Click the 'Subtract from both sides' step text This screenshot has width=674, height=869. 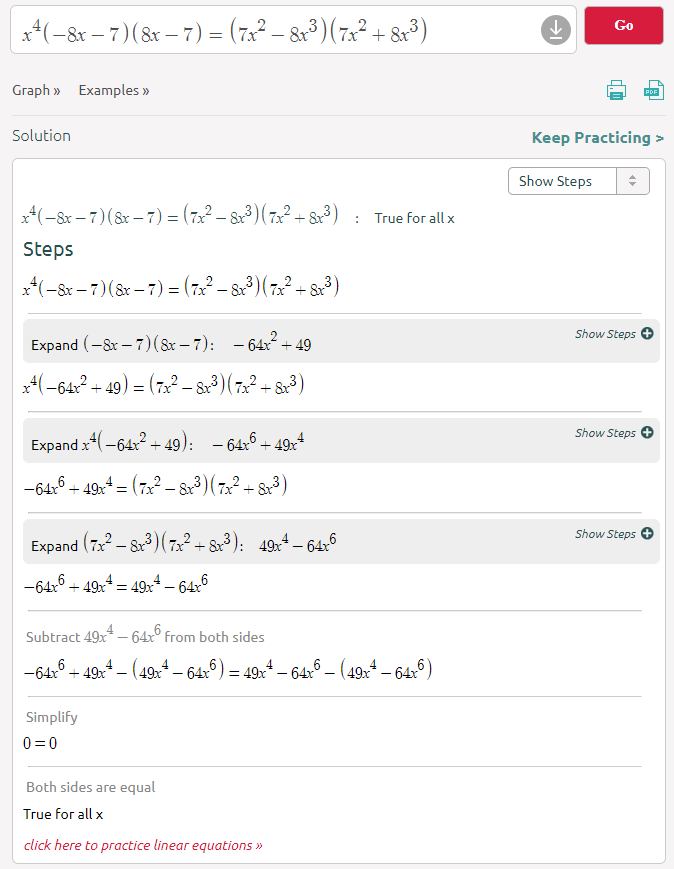tap(145, 636)
